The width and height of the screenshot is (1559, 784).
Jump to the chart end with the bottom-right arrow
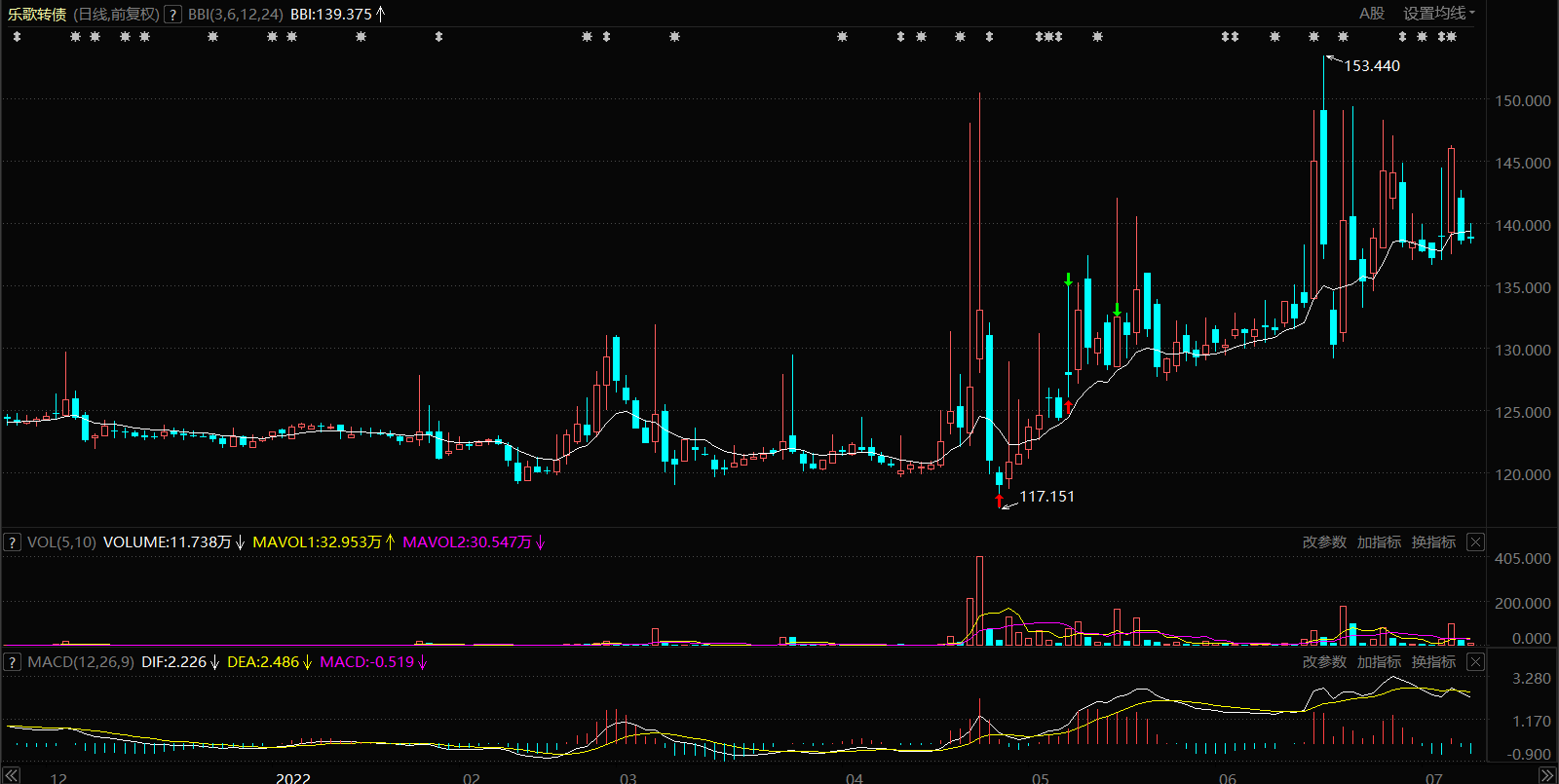coord(1547,775)
